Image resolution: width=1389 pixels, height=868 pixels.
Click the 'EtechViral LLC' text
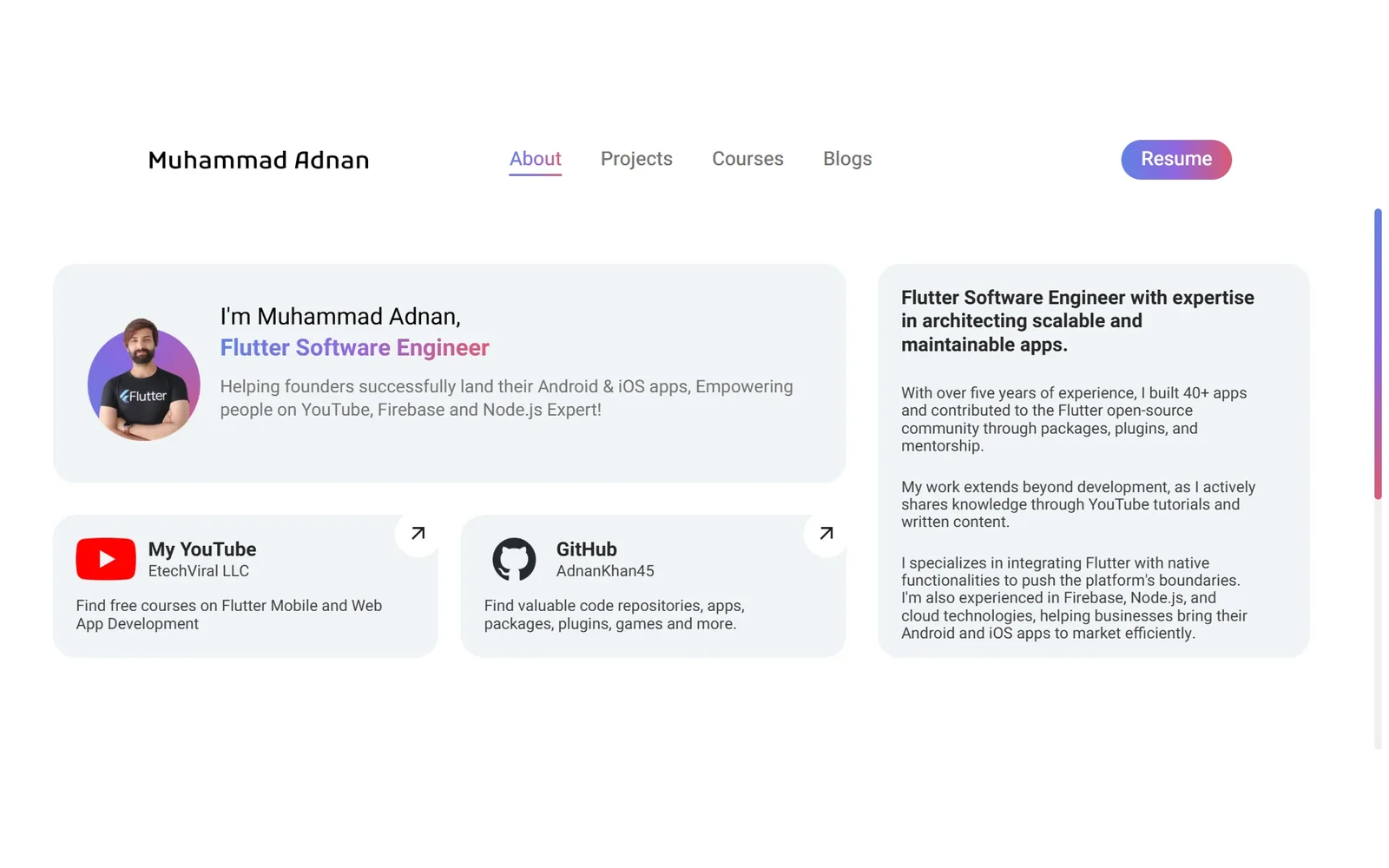point(199,571)
